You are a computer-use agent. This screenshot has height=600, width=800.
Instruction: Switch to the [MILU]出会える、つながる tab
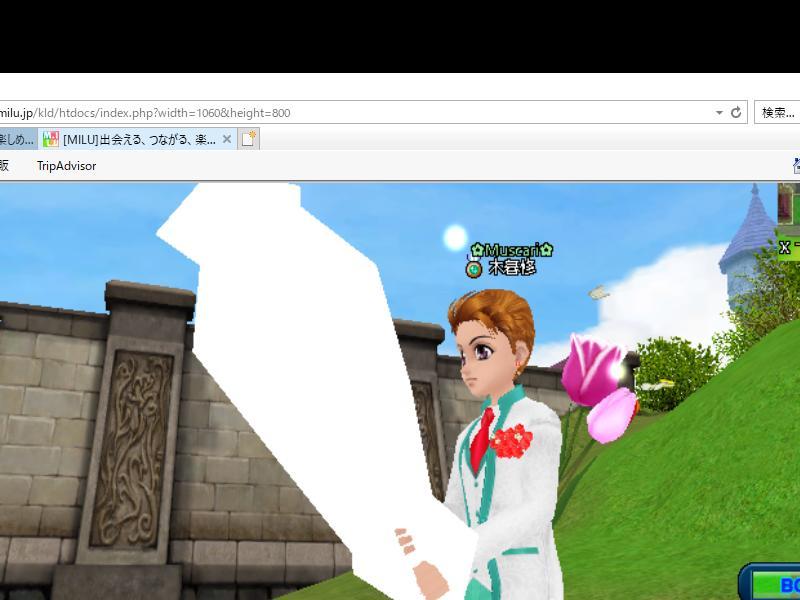pyautogui.click(x=137, y=139)
